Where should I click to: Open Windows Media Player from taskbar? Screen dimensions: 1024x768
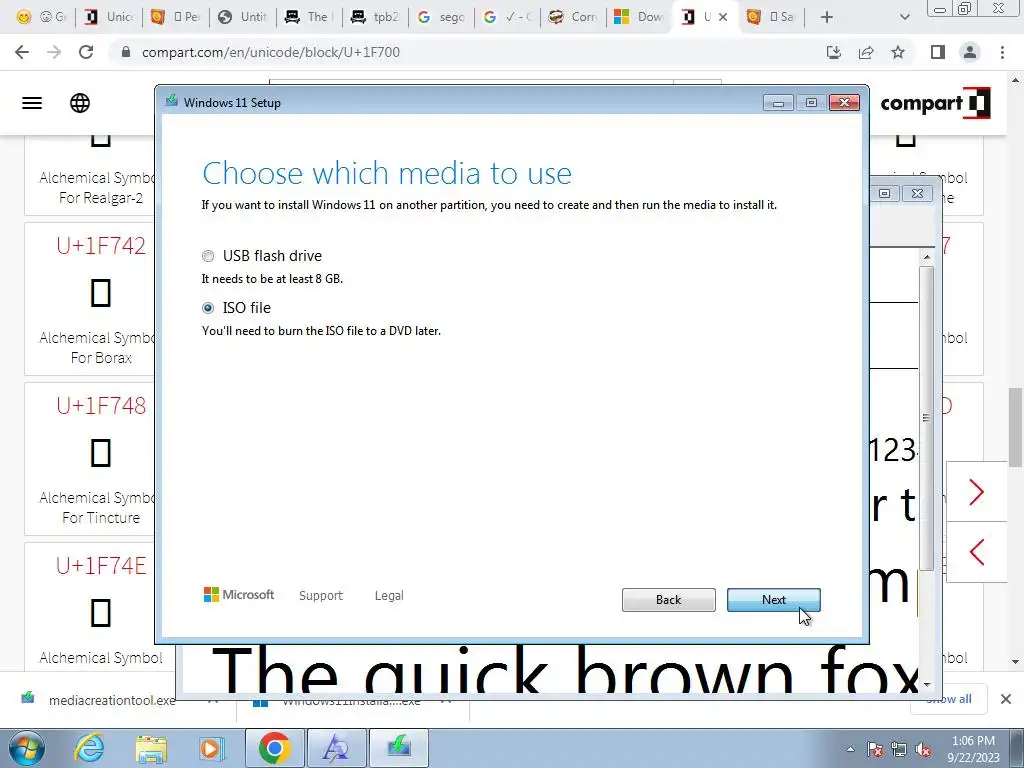click(x=211, y=748)
